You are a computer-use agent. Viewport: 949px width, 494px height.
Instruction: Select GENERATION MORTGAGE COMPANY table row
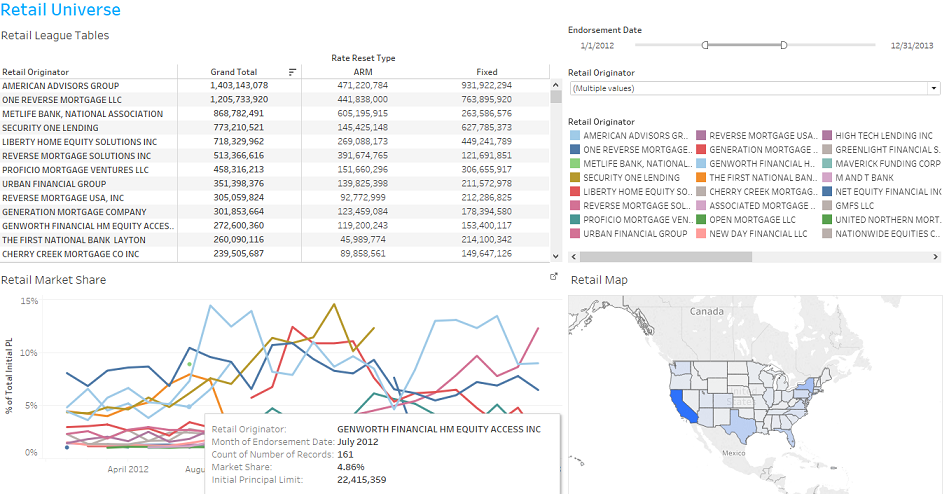(x=275, y=212)
